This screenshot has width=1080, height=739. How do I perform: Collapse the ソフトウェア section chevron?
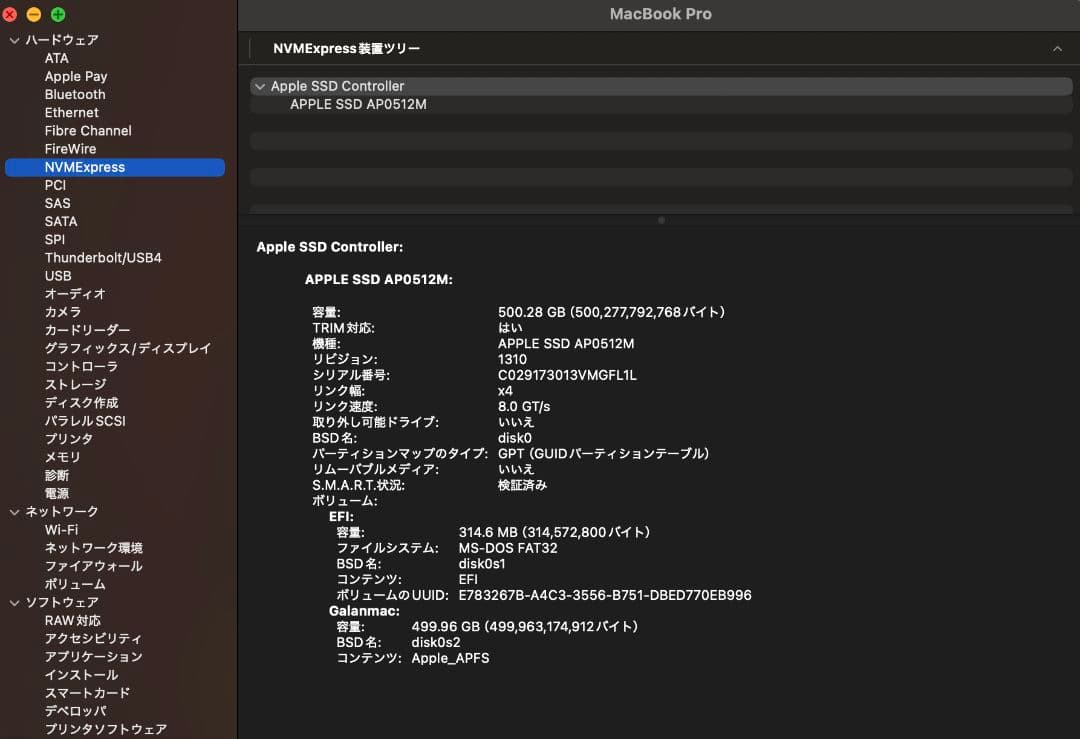[14, 603]
